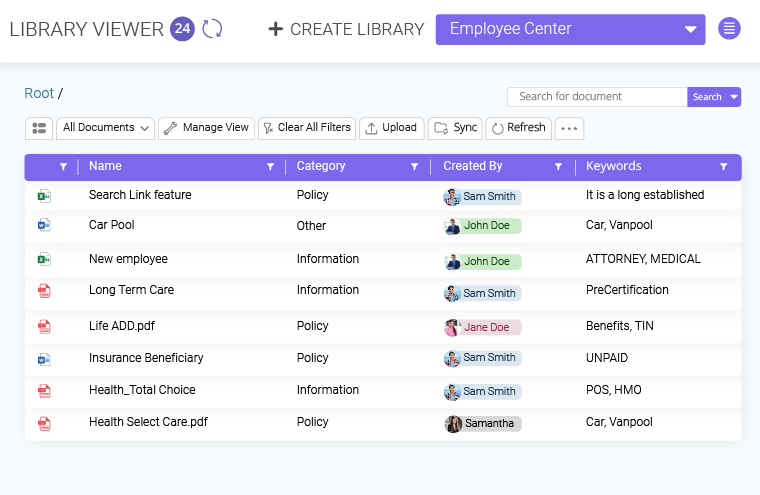The width and height of the screenshot is (760, 495).
Task: Click the 24 library count badge
Action: click(x=182, y=29)
